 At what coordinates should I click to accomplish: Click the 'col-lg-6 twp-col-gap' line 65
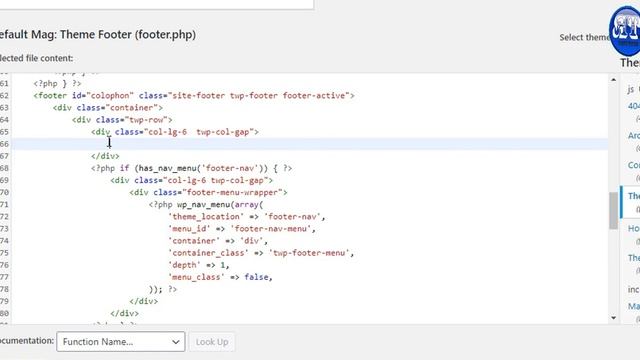click(x=175, y=132)
